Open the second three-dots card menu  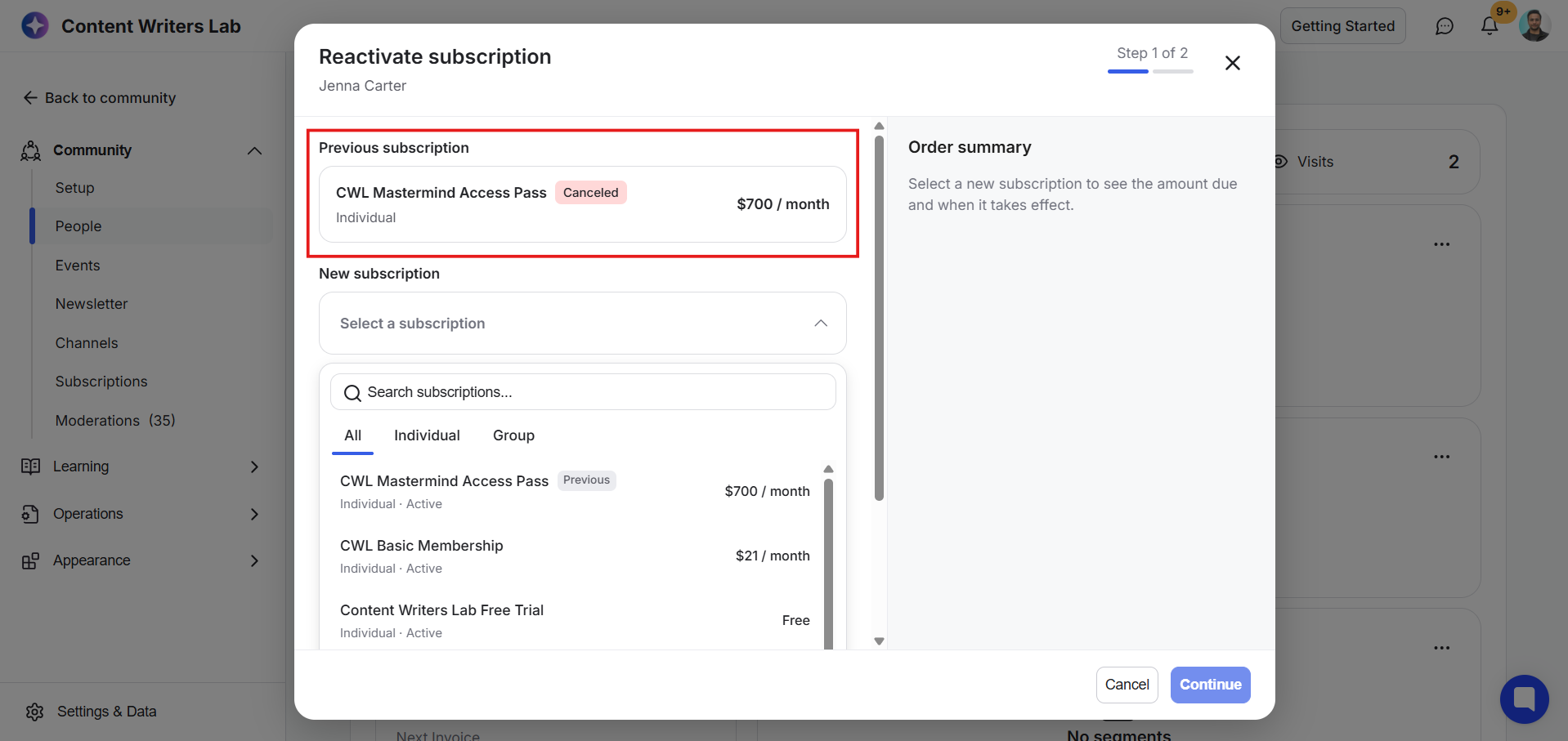coord(1442,457)
